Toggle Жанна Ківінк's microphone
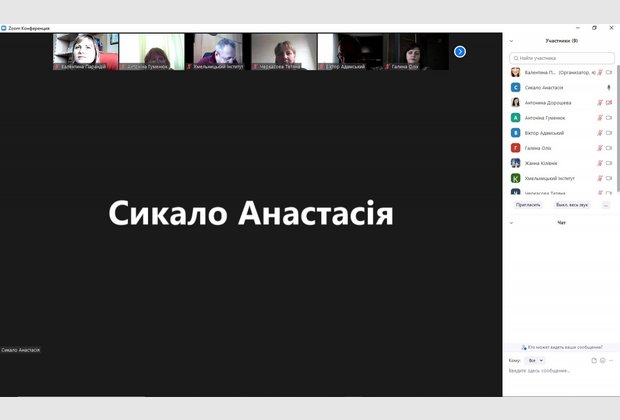The image size is (620, 420). pyautogui.click(x=600, y=163)
